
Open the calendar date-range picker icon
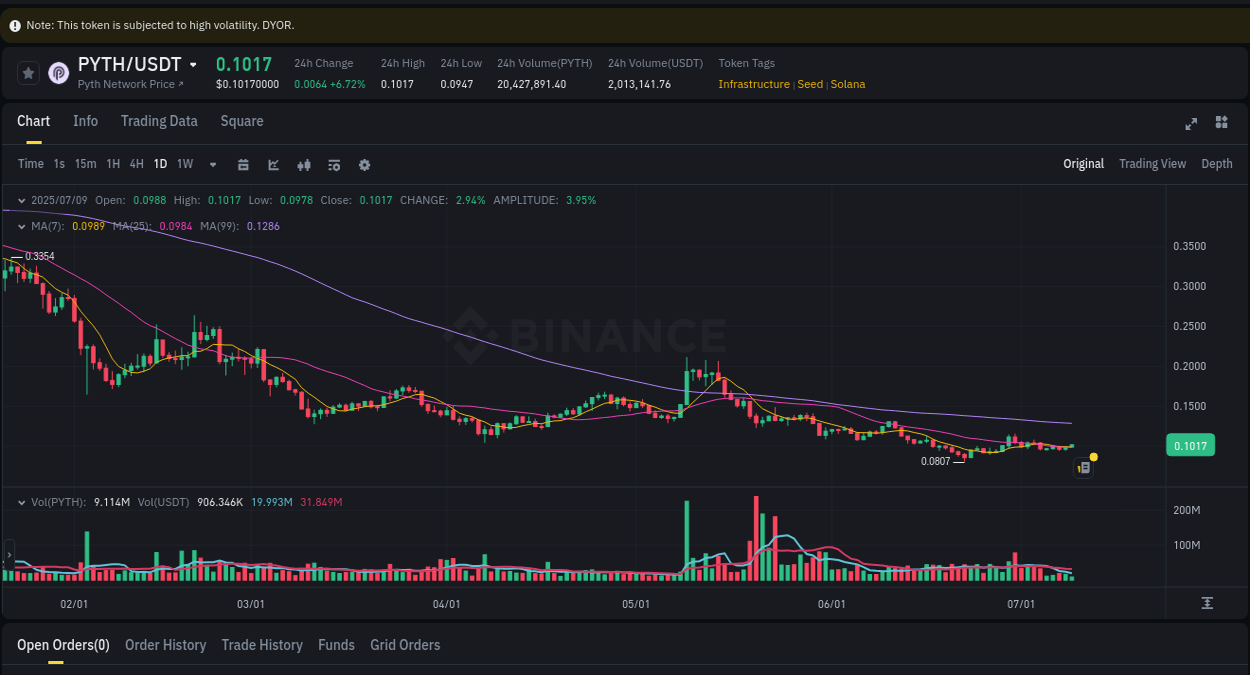pyautogui.click(x=243, y=164)
